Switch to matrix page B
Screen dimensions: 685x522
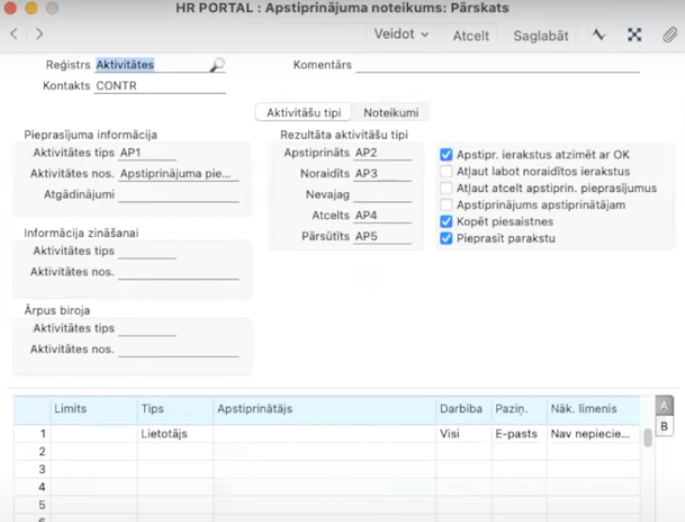pyautogui.click(x=664, y=426)
